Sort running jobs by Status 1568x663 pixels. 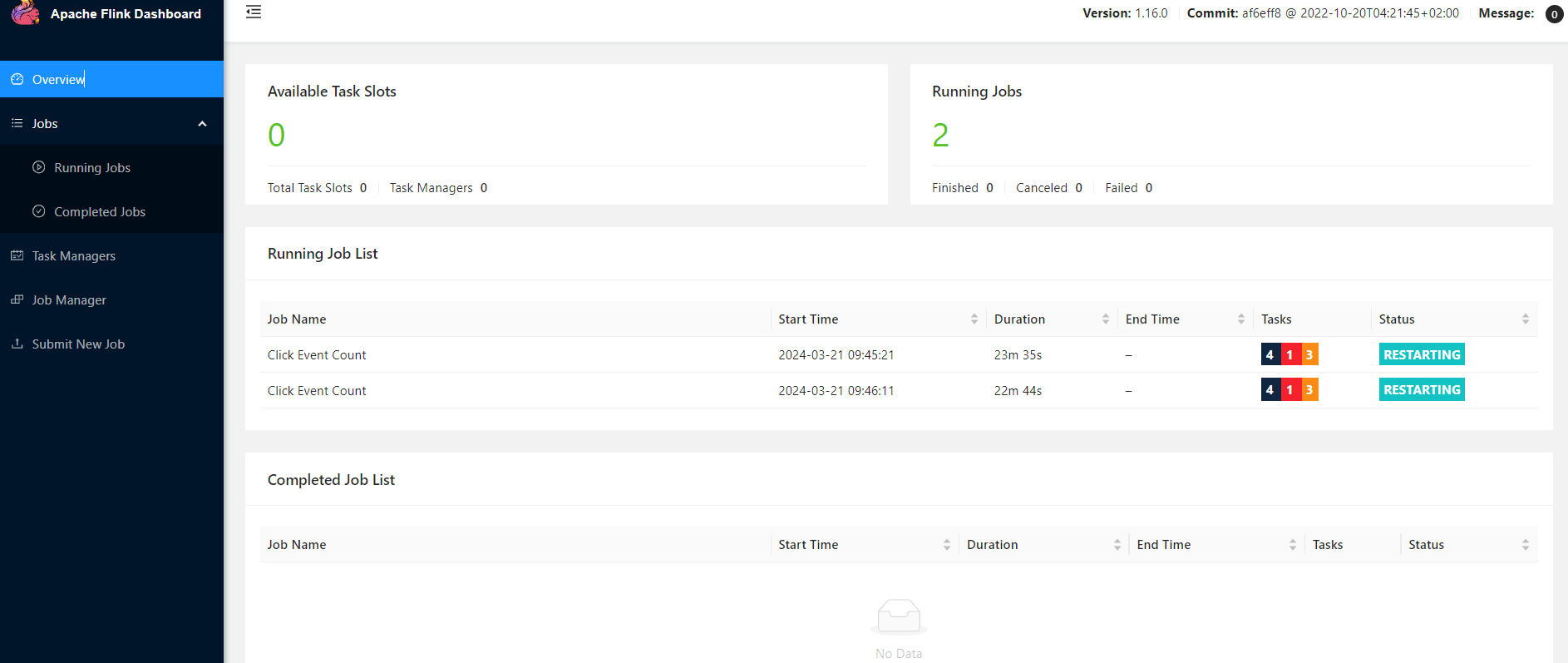point(1526,319)
